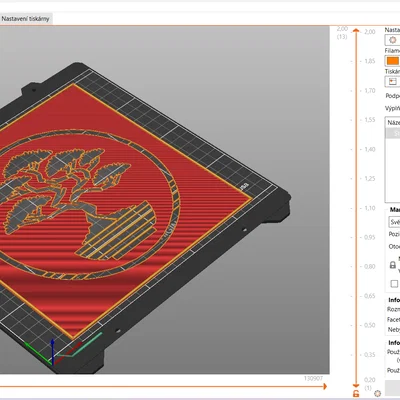Click the Název column header in object list

393,123
